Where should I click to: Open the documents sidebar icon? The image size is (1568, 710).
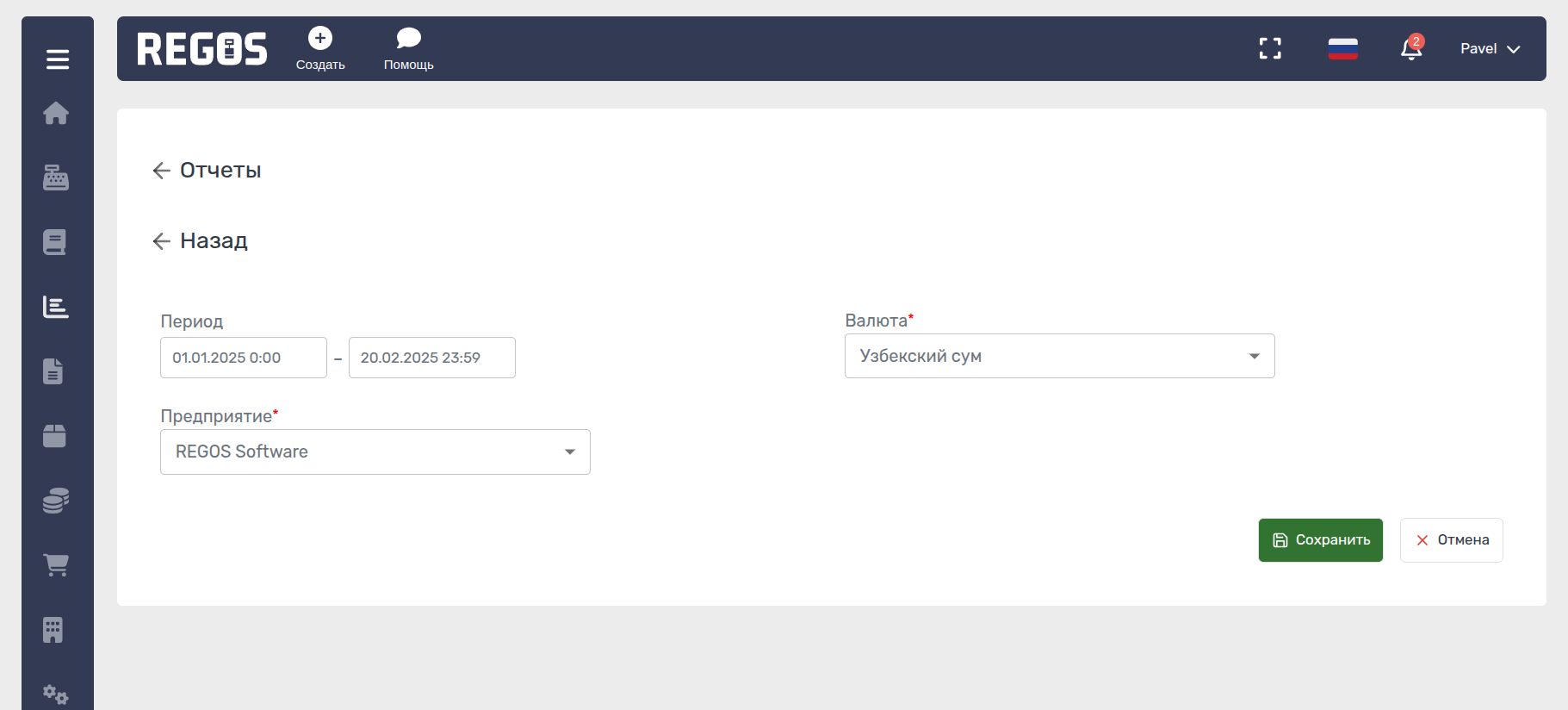(x=53, y=371)
